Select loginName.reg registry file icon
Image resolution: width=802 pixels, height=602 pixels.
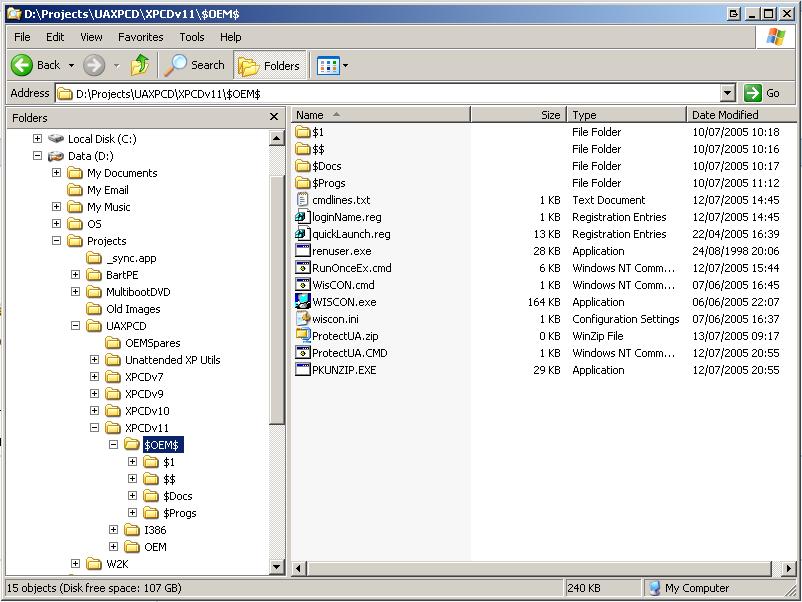coord(303,217)
